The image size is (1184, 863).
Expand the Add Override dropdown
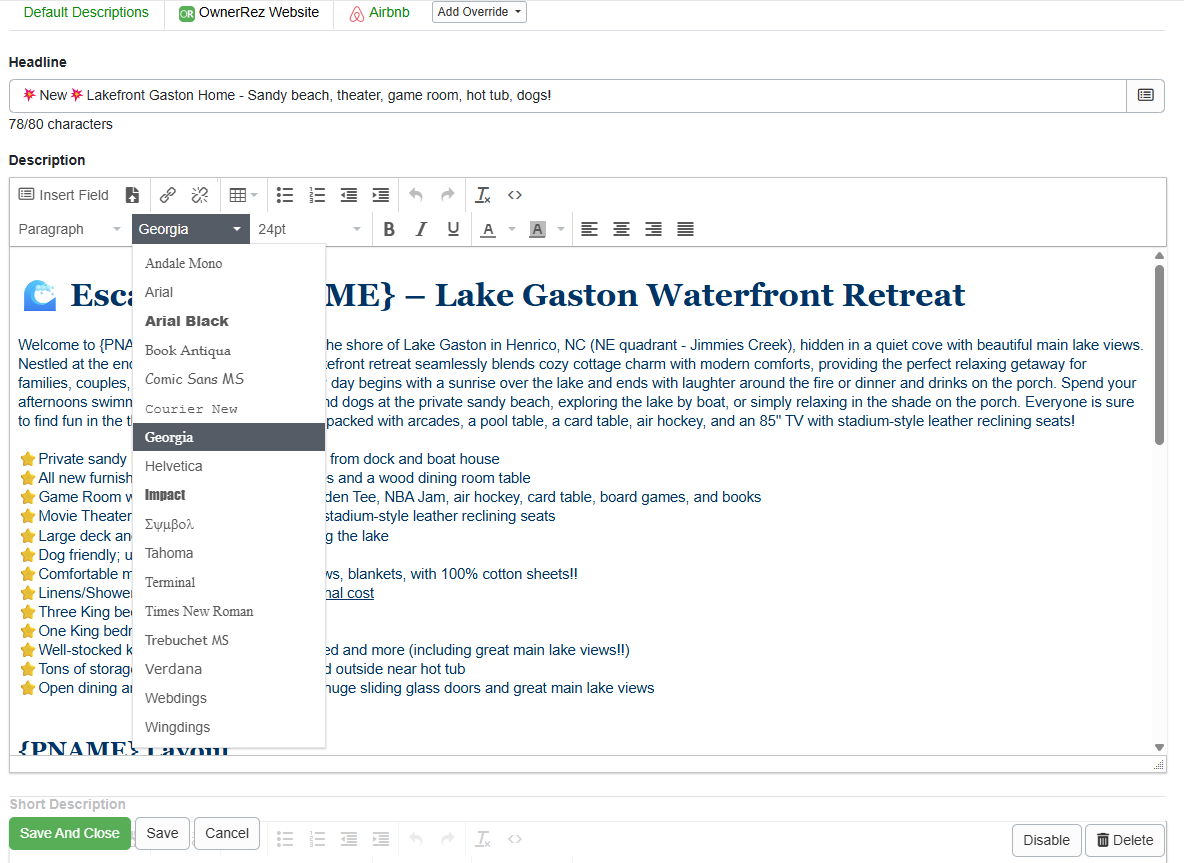point(479,12)
